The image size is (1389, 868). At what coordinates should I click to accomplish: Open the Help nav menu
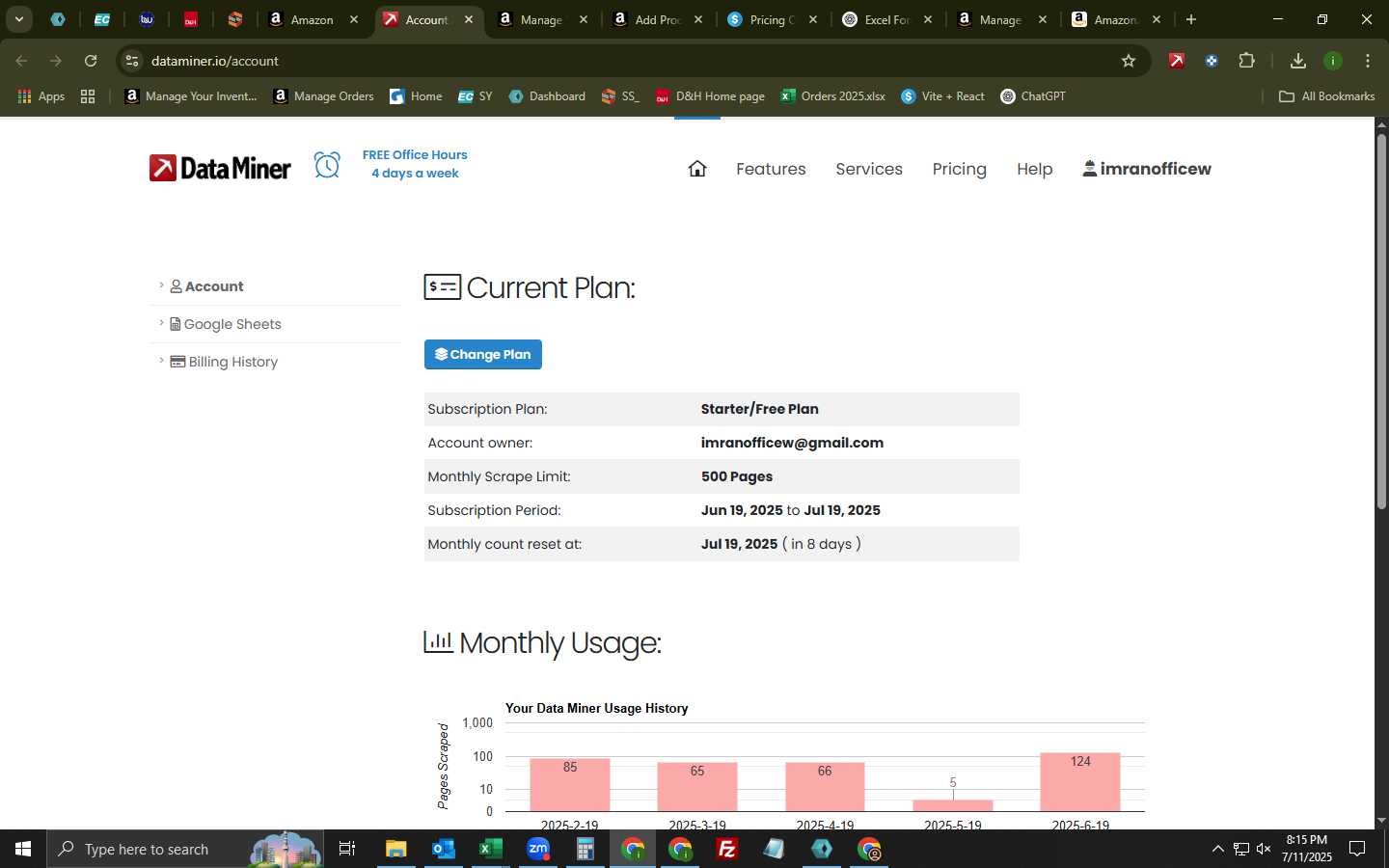(1035, 169)
